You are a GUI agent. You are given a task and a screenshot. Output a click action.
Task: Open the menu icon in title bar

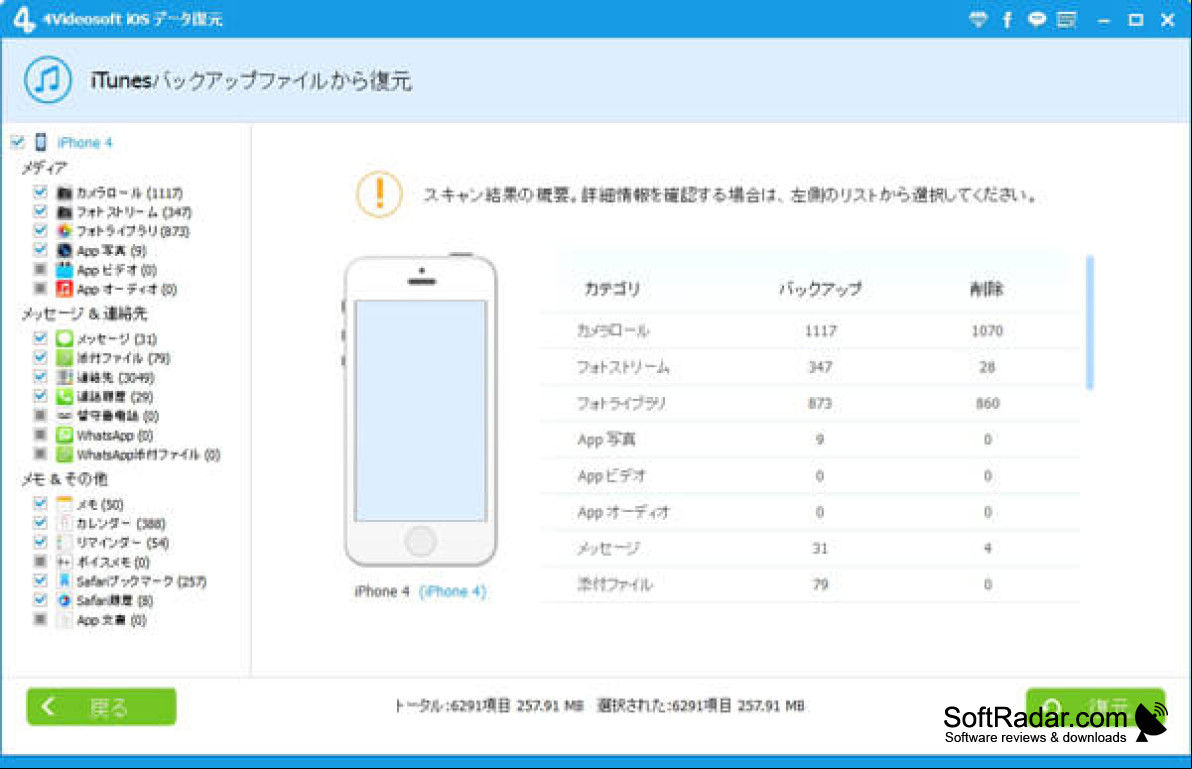click(1067, 20)
